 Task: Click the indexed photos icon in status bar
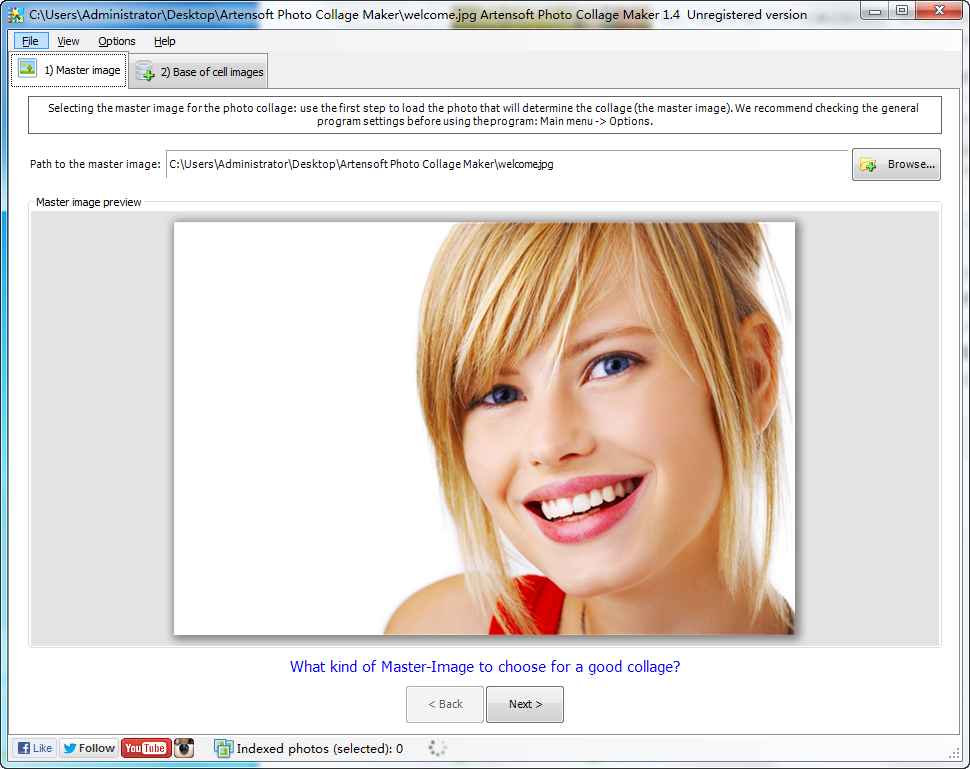(x=223, y=749)
